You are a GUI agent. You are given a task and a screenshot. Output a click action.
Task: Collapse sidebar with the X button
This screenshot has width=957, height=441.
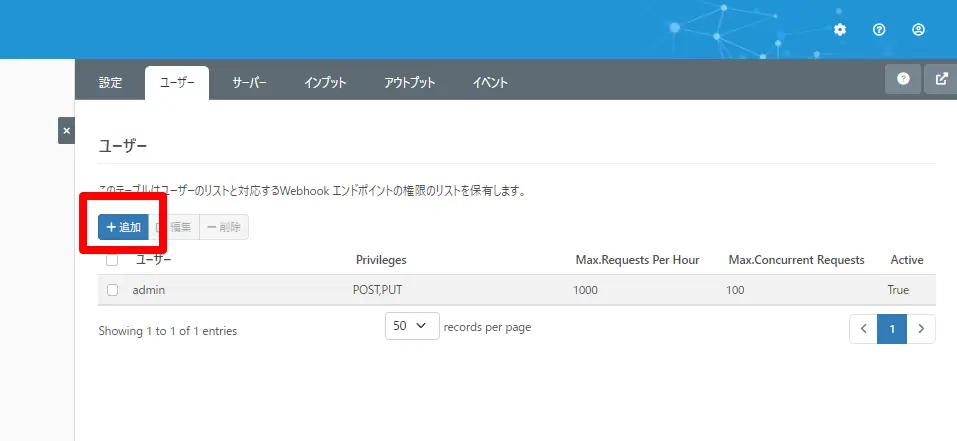tap(67, 131)
